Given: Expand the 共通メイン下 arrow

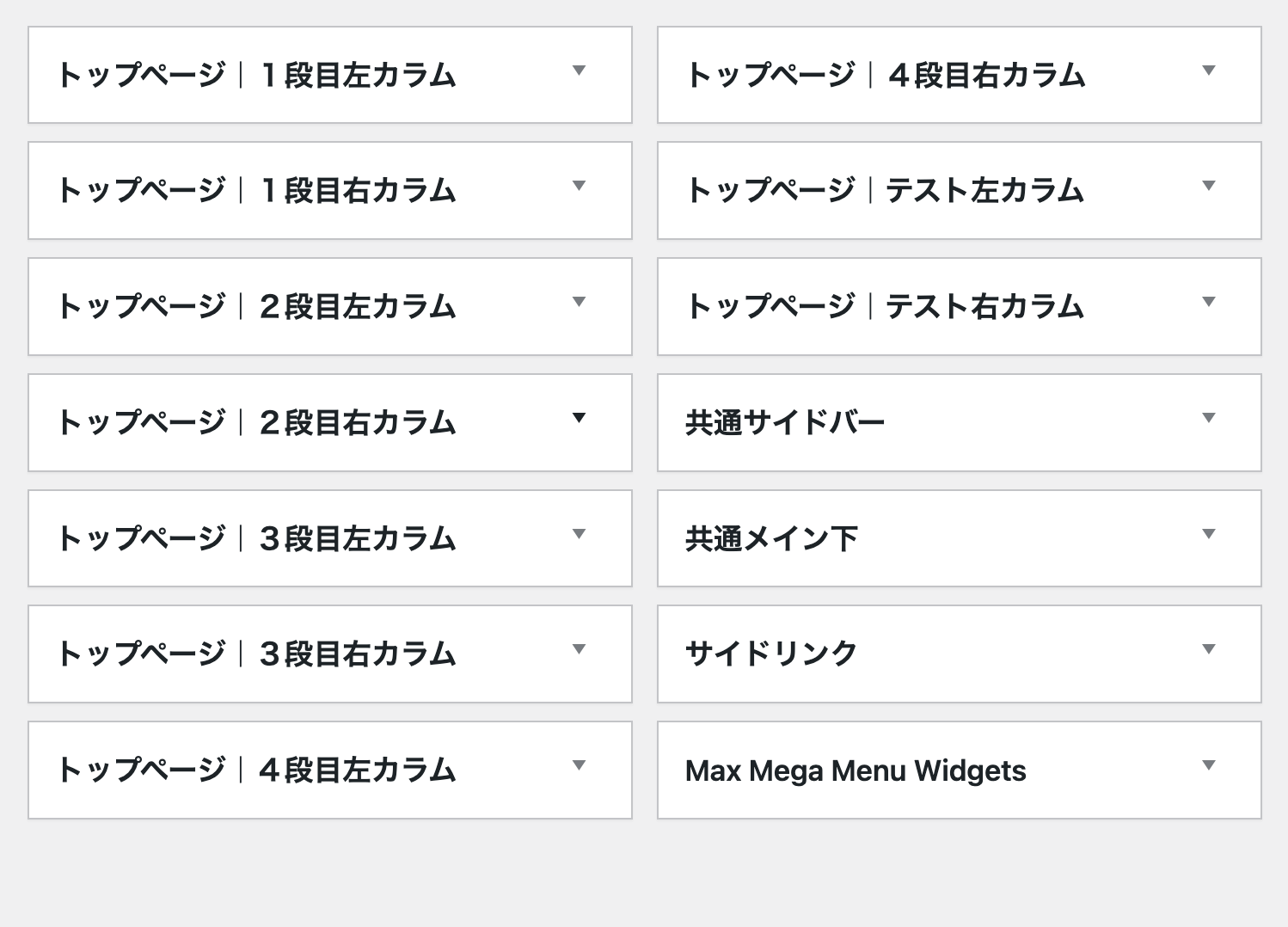Looking at the screenshot, I should [1209, 534].
